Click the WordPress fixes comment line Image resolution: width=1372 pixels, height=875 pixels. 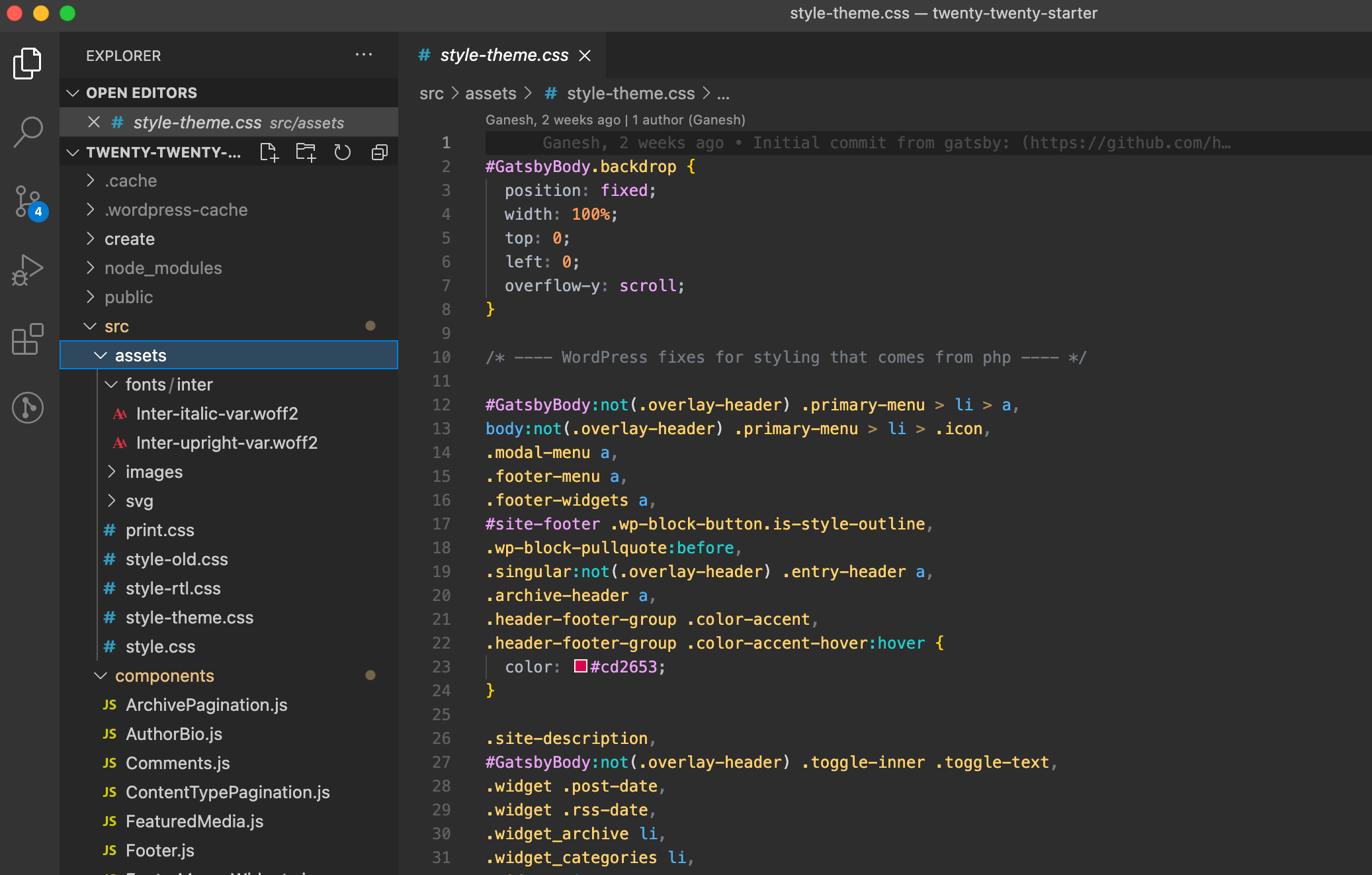(x=786, y=357)
